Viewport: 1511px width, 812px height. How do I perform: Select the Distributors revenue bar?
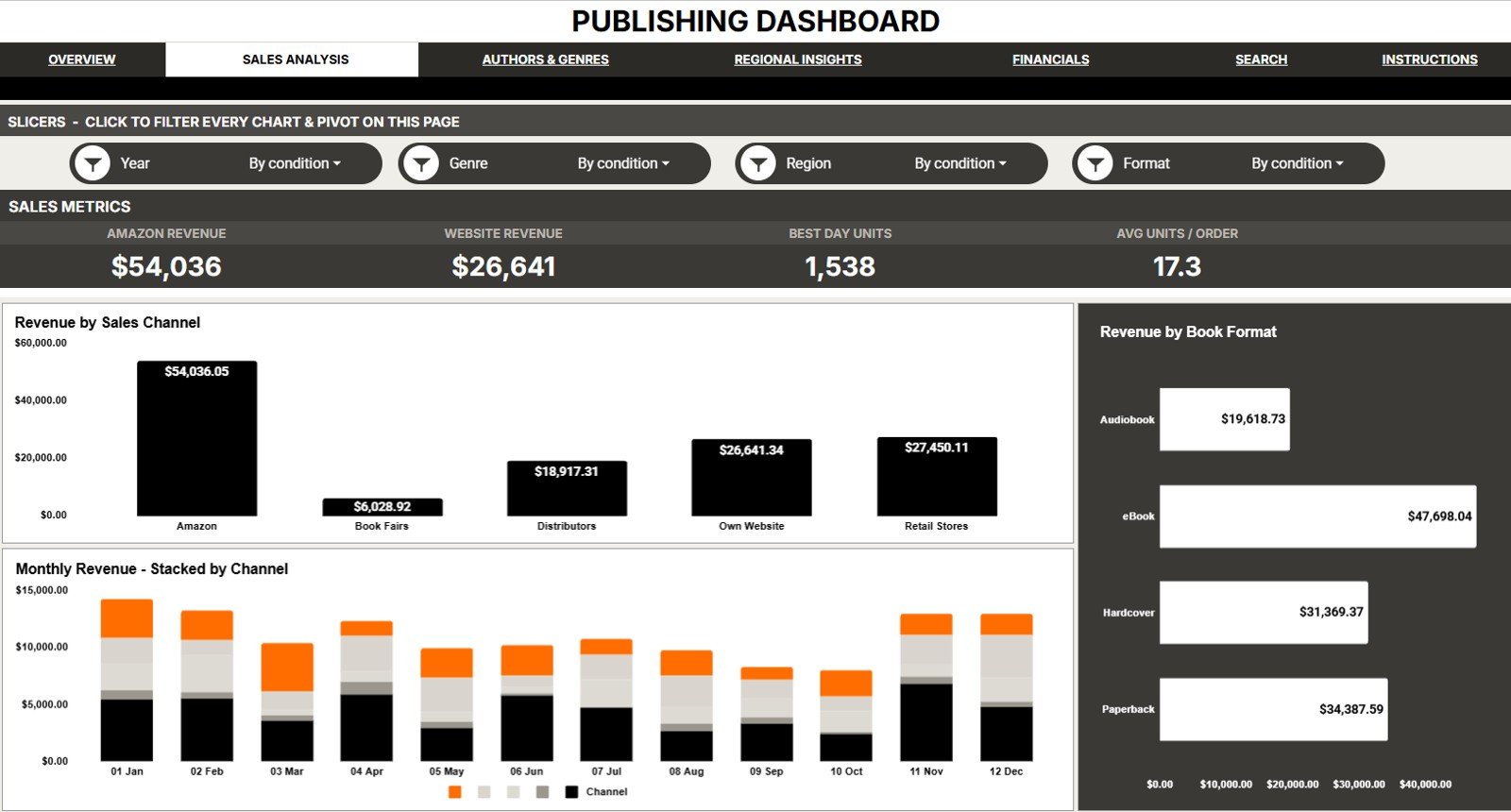pos(567,488)
